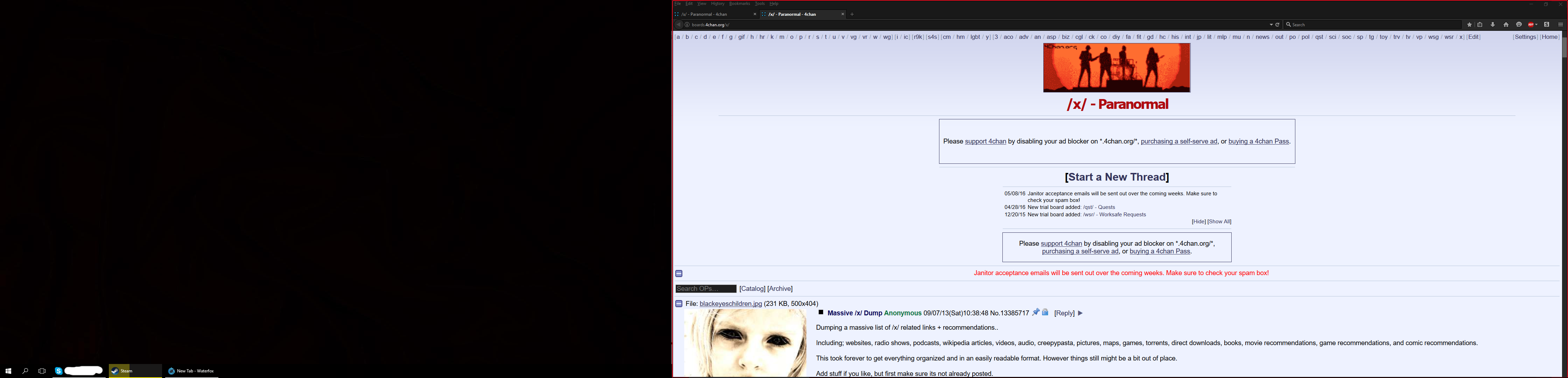Expand the post menu arrow after Reply
Viewport: 1568px width, 378px height.
(x=1080, y=314)
